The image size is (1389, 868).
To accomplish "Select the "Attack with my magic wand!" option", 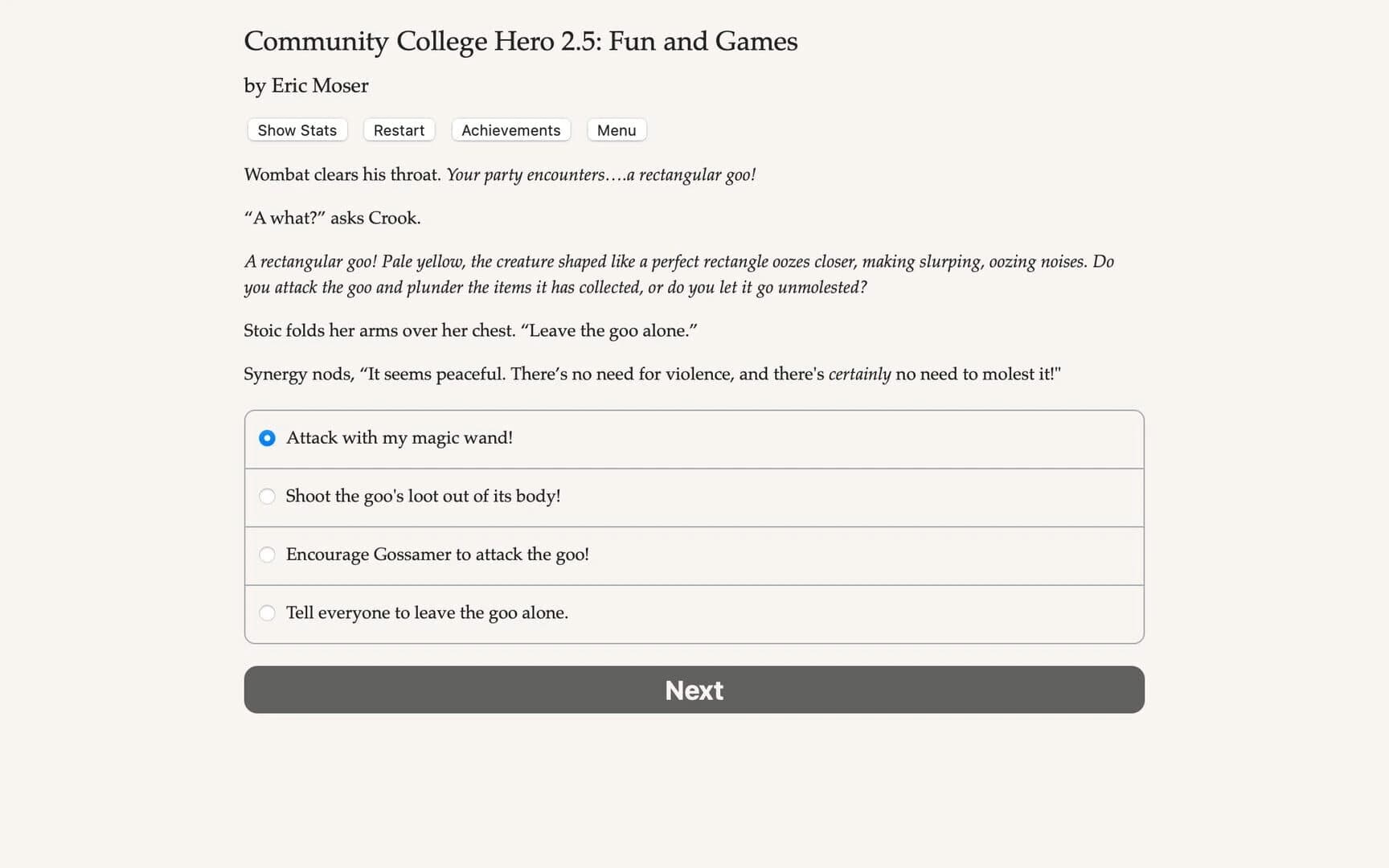I will pyautogui.click(x=399, y=438).
